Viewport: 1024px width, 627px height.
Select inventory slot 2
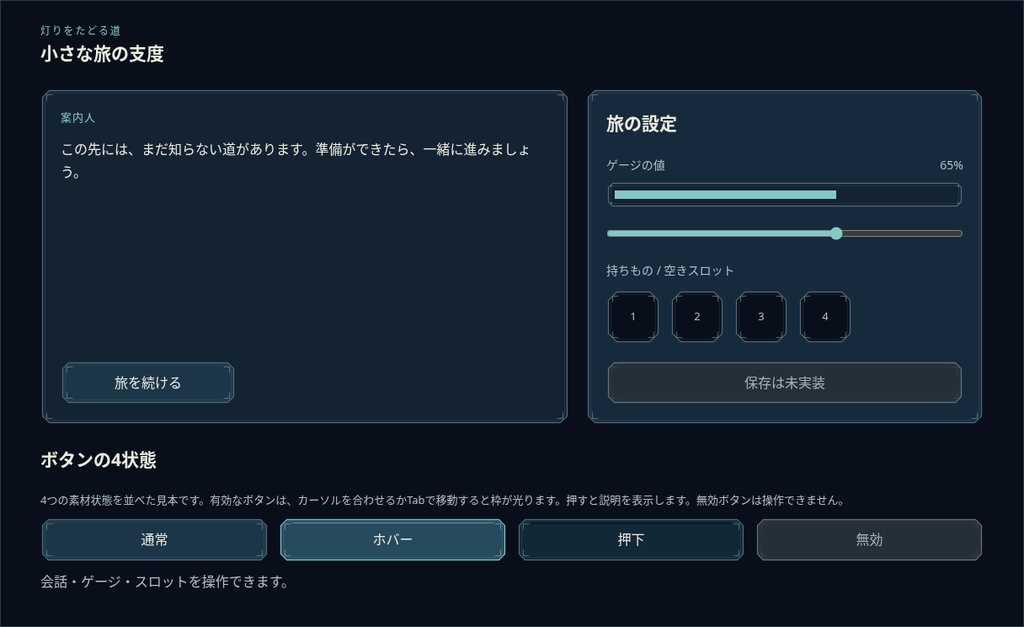click(x=697, y=317)
